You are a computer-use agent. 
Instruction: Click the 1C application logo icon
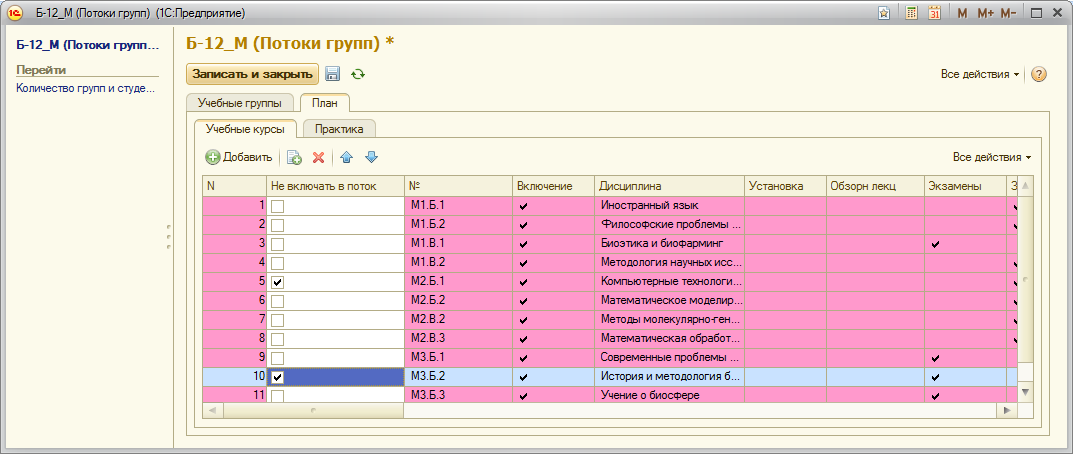coord(14,13)
